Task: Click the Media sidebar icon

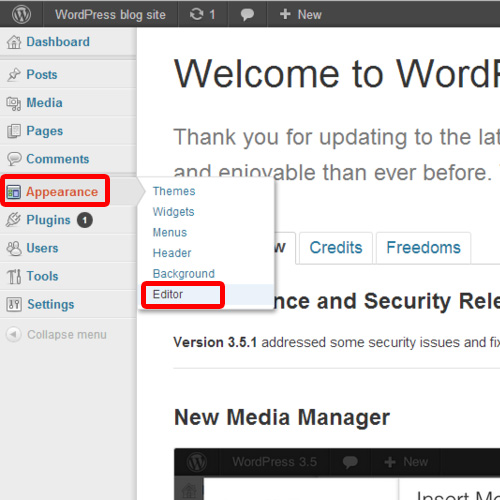Action: click(x=14, y=103)
